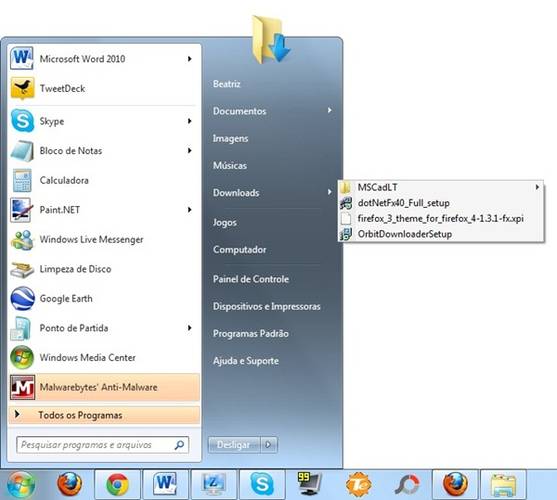
Task: Open Dispositivos e Impressoras
Action: click(267, 306)
